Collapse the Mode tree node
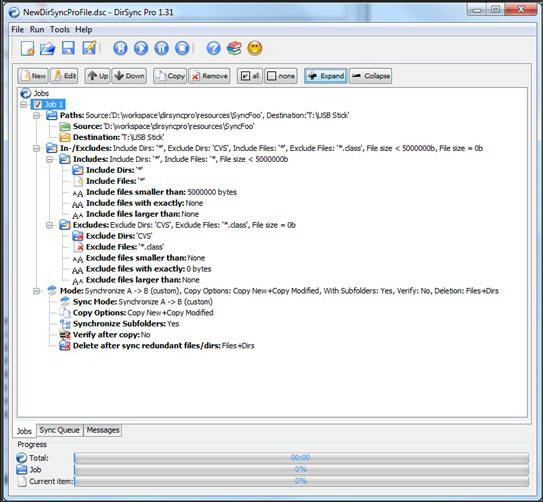The height and width of the screenshot is (502, 543). pos(36,291)
